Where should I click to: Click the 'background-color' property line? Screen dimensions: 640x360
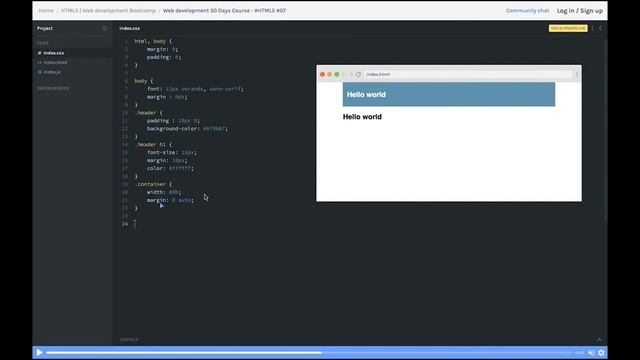coord(187,129)
